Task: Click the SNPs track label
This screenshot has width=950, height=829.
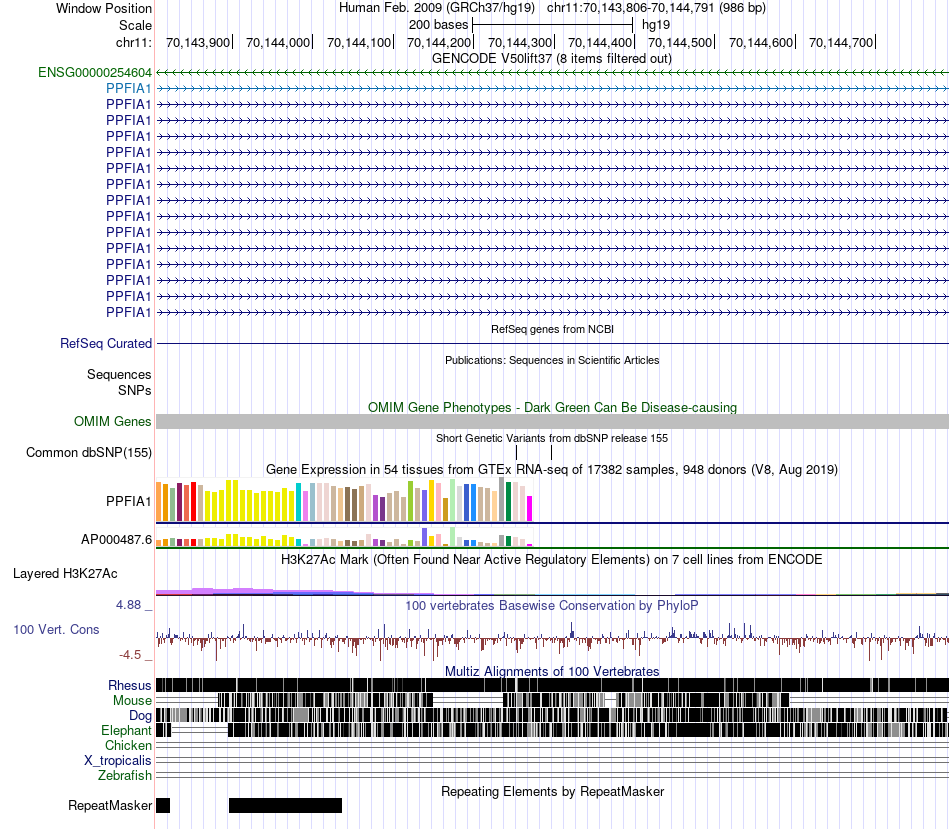Action: coord(135,390)
